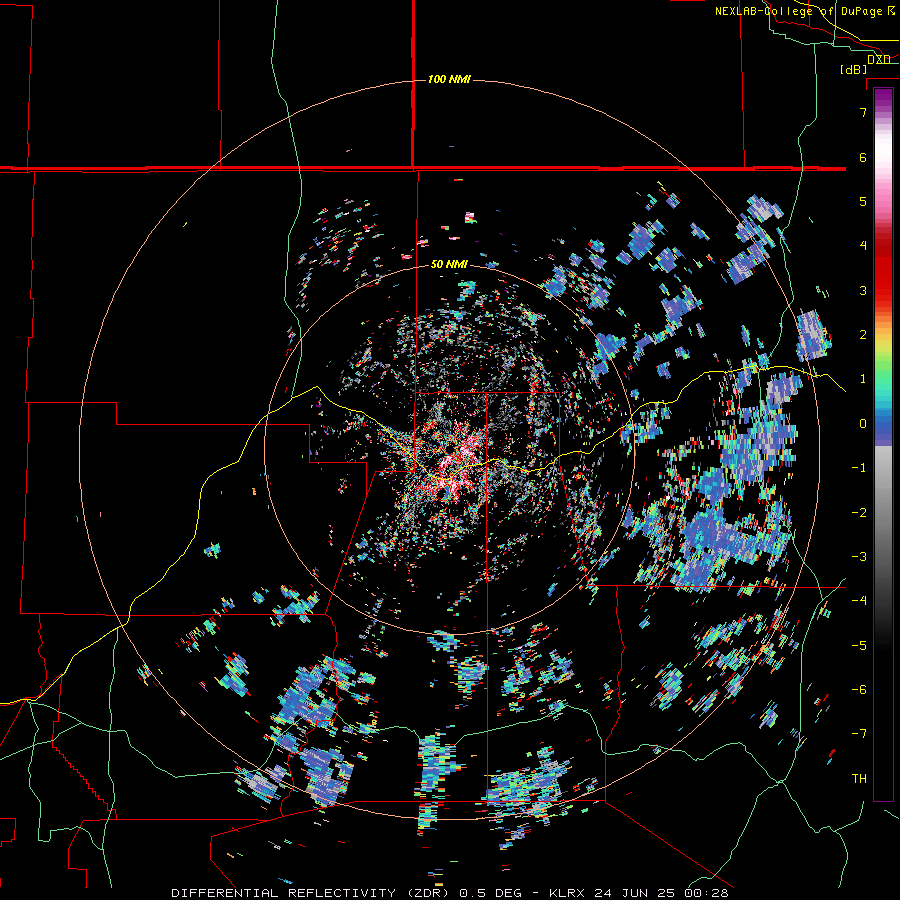The image size is (900, 900).
Task: Click the -7 value on the dB scale
Action: (859, 734)
